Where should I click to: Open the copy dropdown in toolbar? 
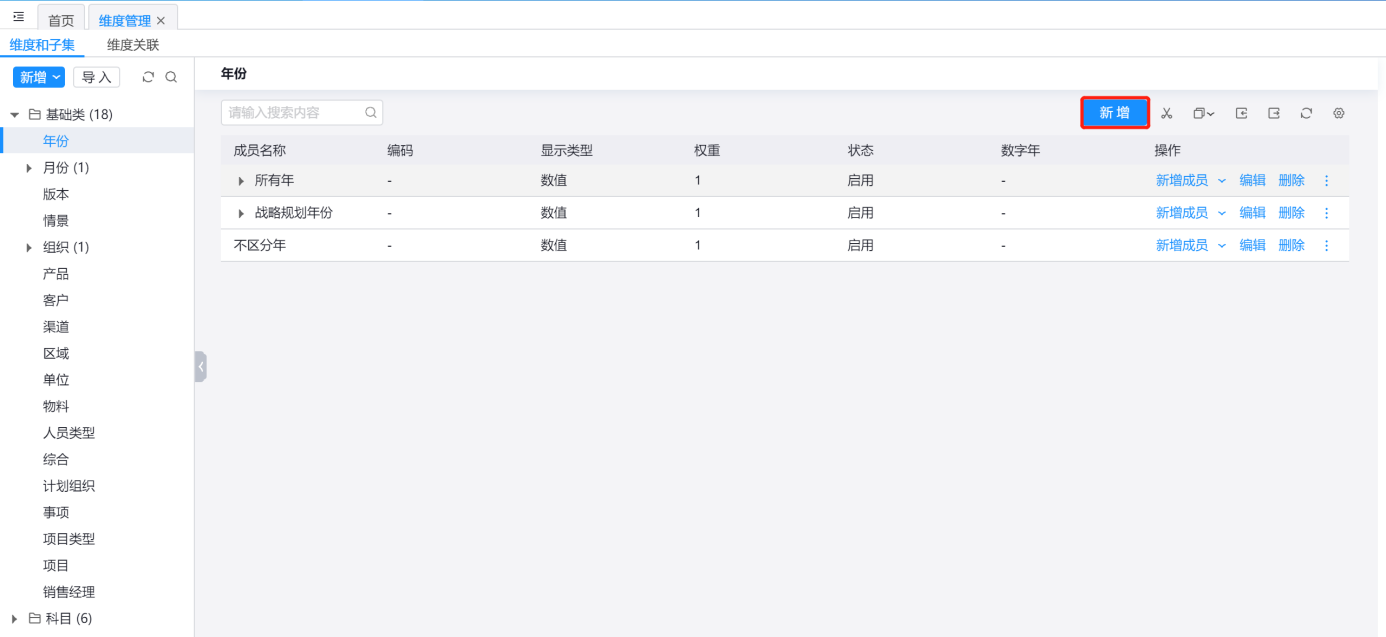coord(1203,113)
